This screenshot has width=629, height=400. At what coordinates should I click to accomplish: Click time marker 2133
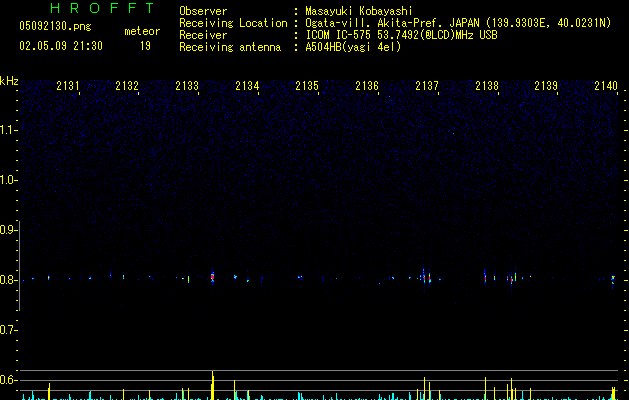pos(187,86)
